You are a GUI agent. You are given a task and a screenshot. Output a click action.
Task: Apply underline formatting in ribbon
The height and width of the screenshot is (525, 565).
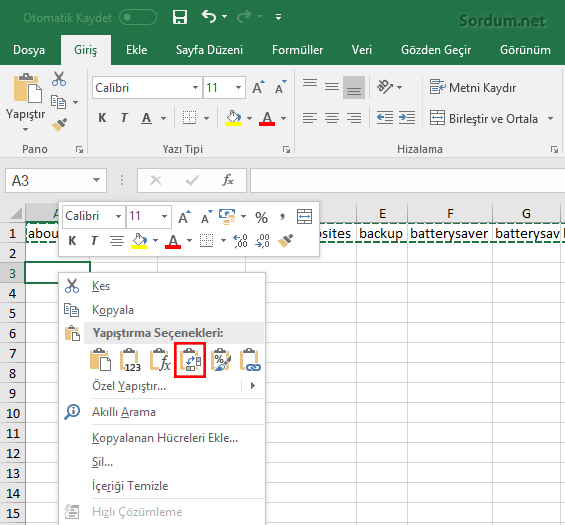pyautogui.click(x=146, y=118)
